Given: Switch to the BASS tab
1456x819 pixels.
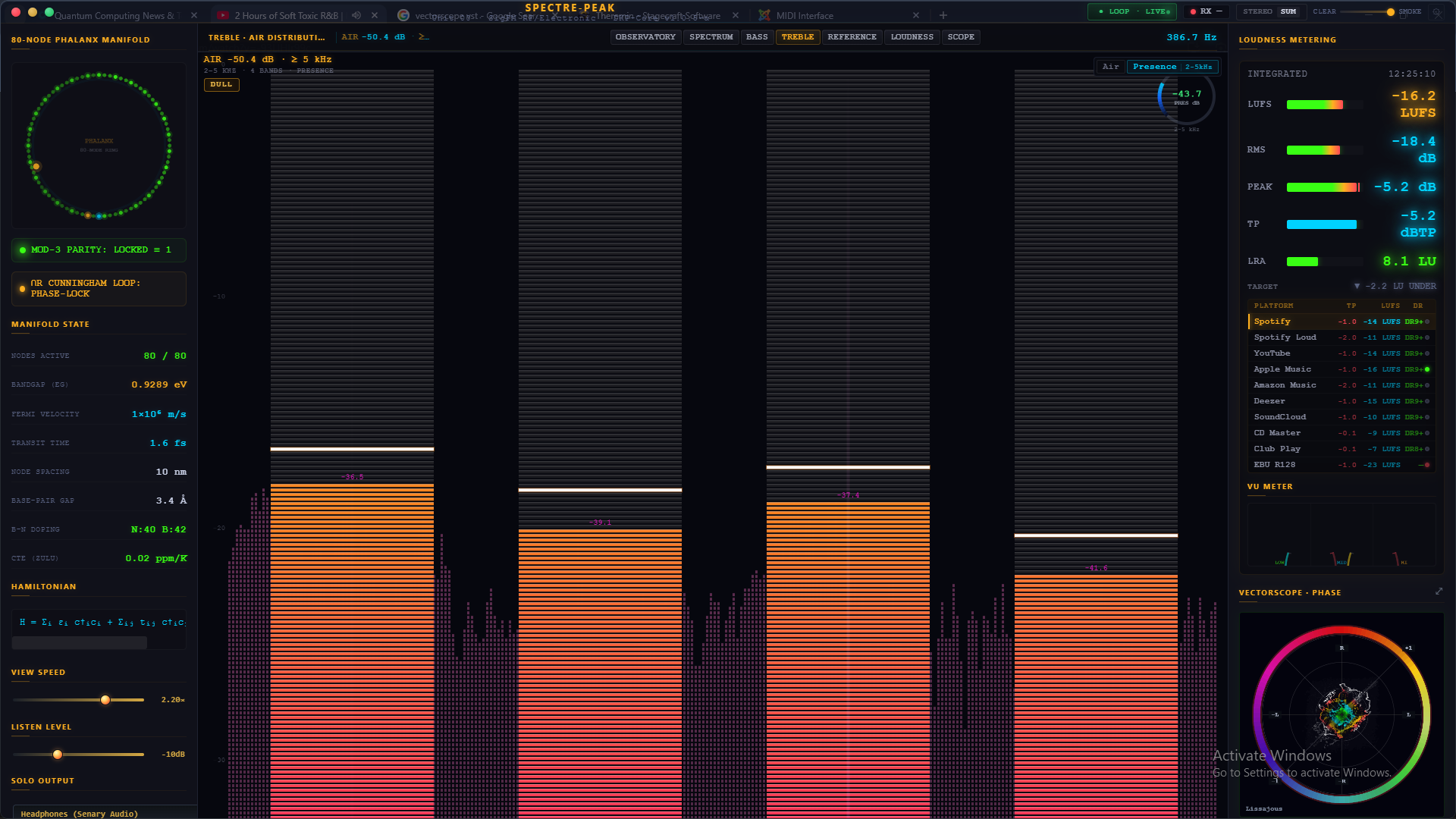Looking at the screenshot, I should 757,36.
